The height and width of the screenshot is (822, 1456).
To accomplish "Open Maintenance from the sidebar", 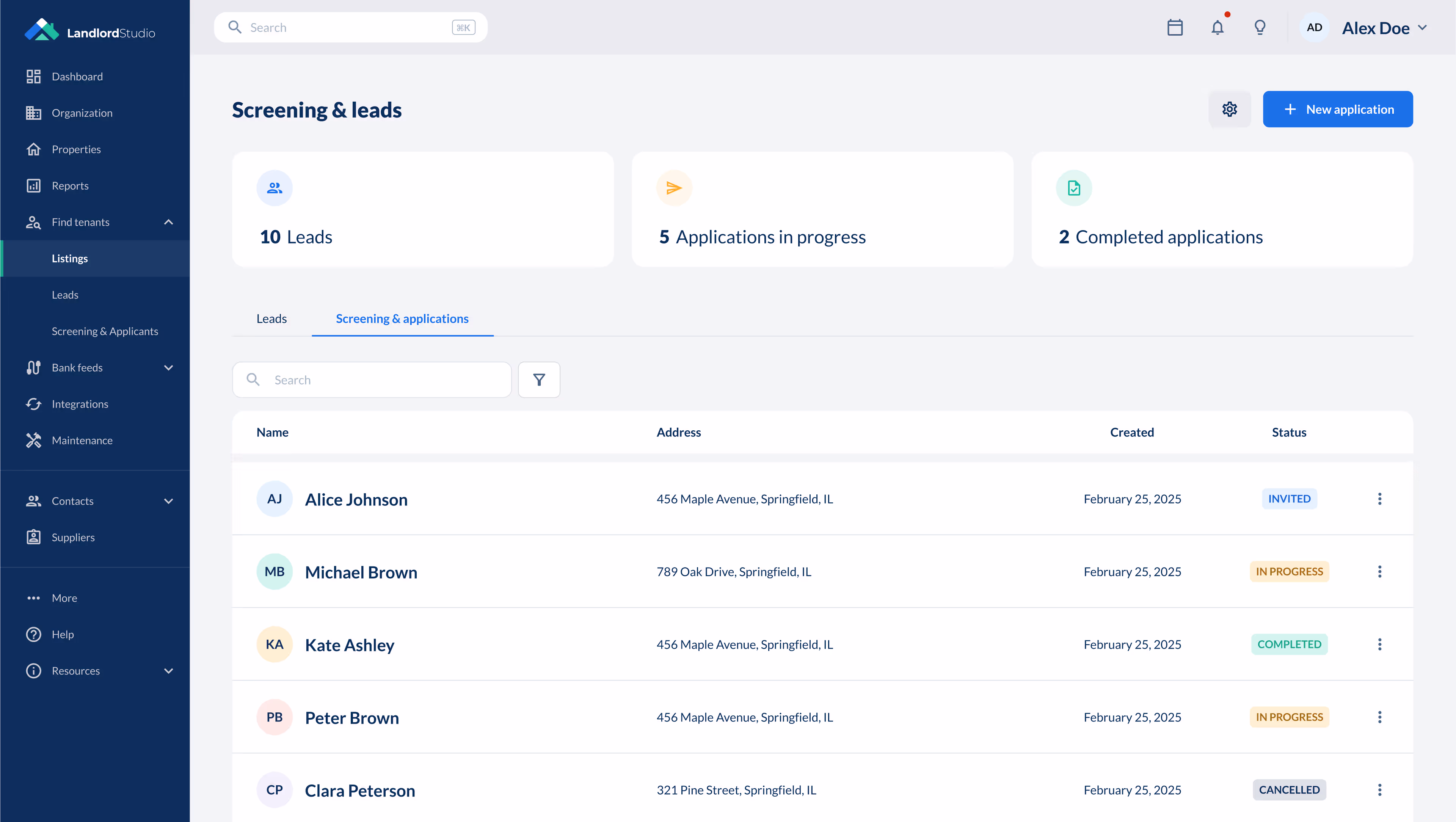I will [x=82, y=441].
